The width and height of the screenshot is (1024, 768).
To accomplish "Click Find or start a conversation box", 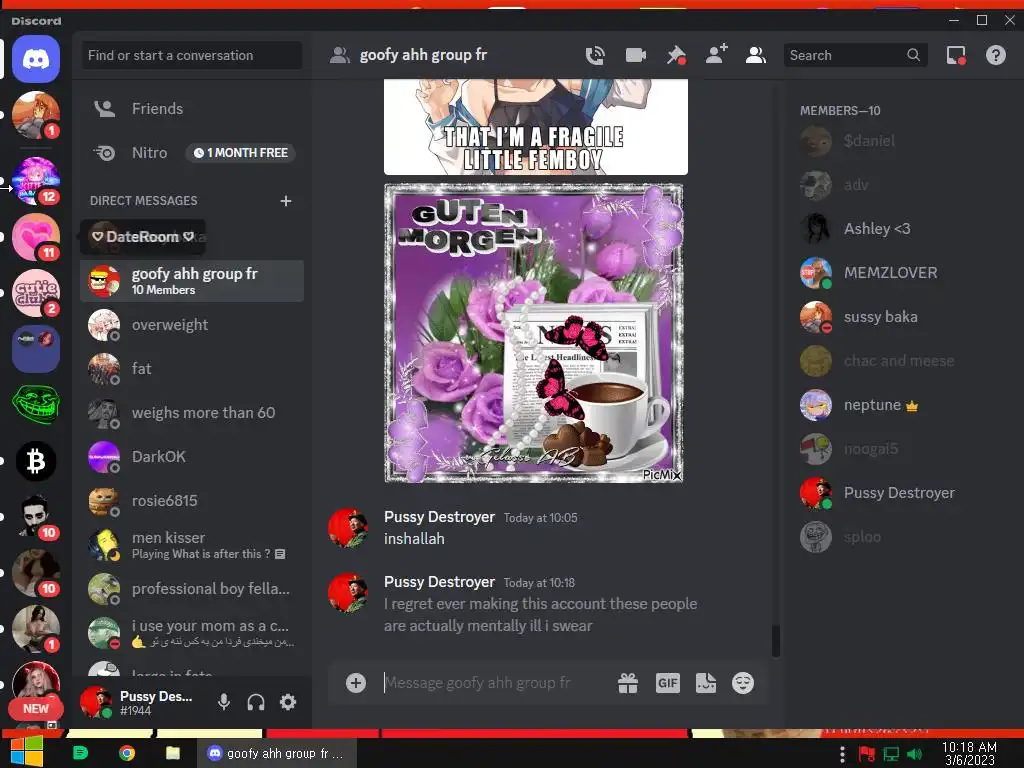I will (191, 56).
